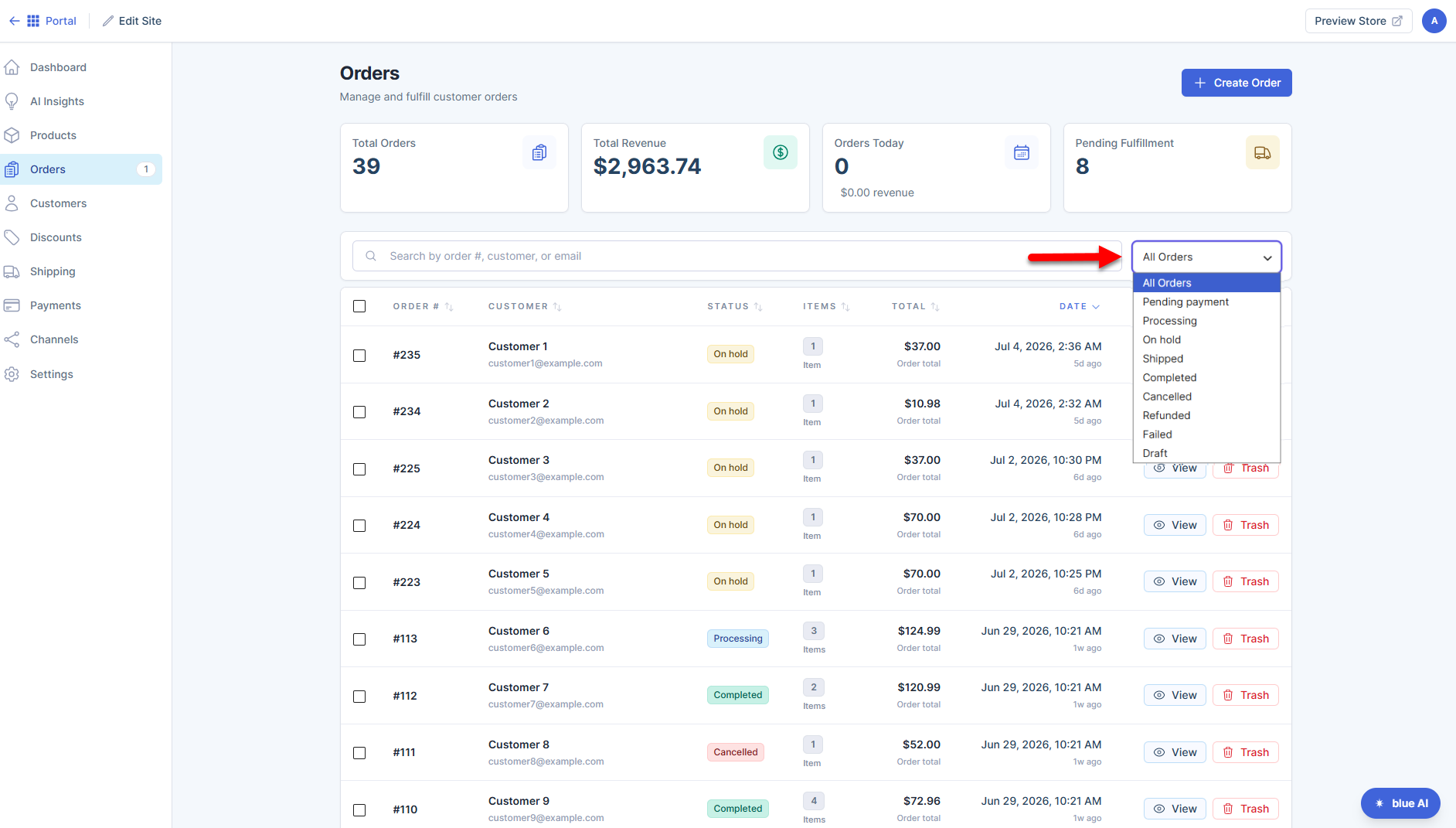Check the box for order #225
Screen dimensions: 1456x828
tap(359, 469)
